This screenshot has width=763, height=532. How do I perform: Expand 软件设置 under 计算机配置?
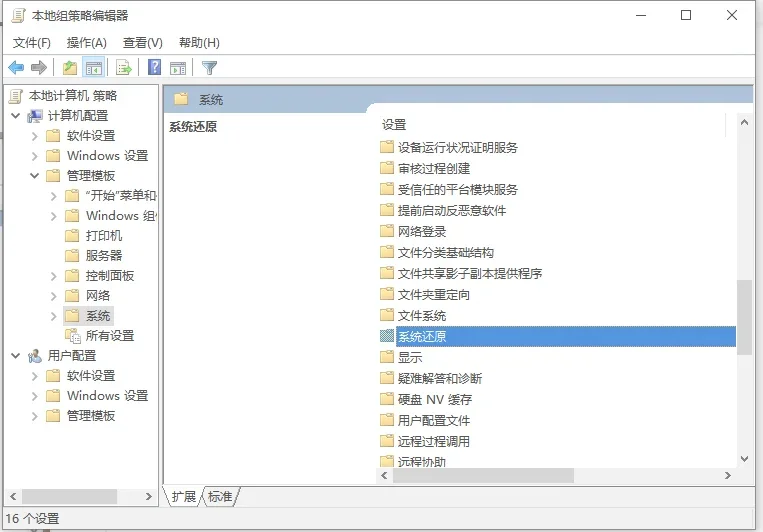coord(35,136)
